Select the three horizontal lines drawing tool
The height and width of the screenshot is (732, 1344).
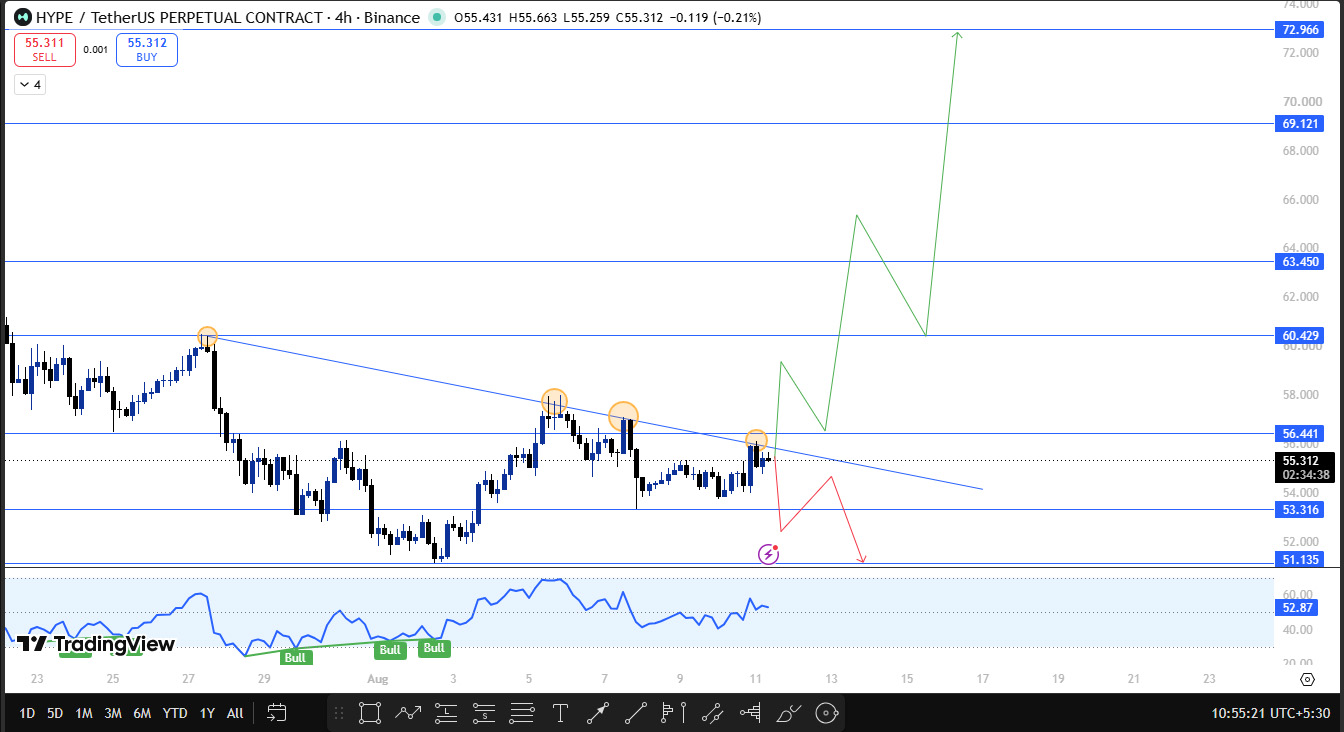[521, 713]
